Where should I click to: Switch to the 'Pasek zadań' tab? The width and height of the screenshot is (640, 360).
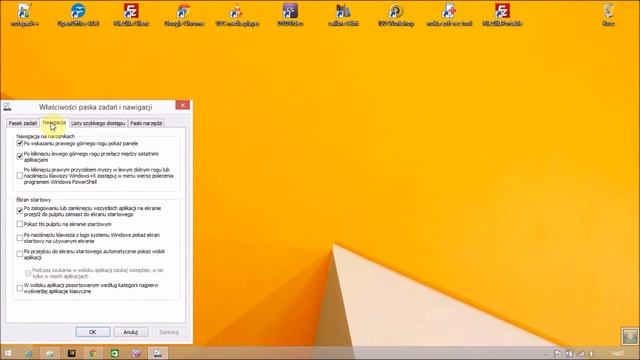[x=23, y=123]
